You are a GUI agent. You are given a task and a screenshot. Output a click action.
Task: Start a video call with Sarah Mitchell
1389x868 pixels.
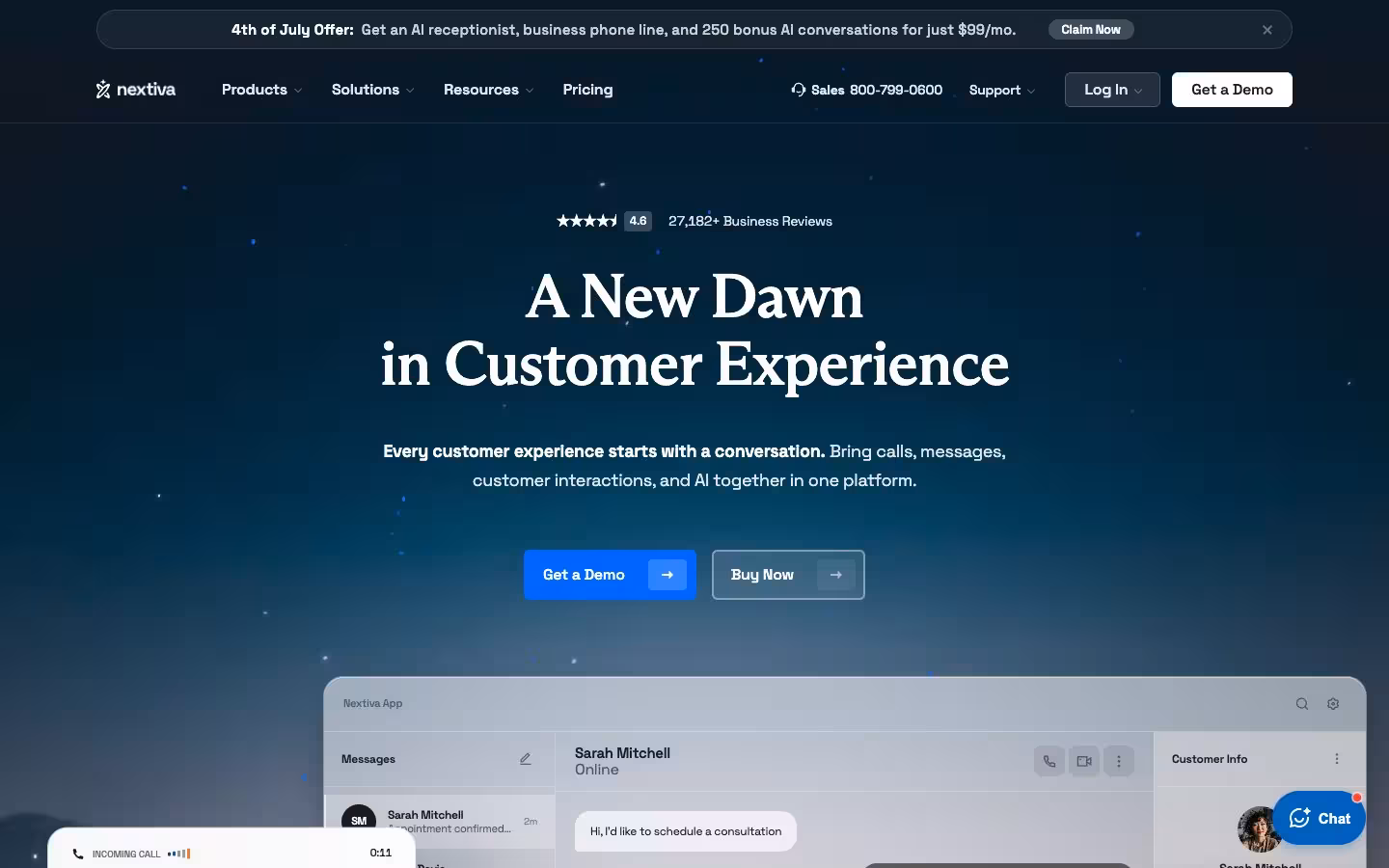click(x=1084, y=761)
